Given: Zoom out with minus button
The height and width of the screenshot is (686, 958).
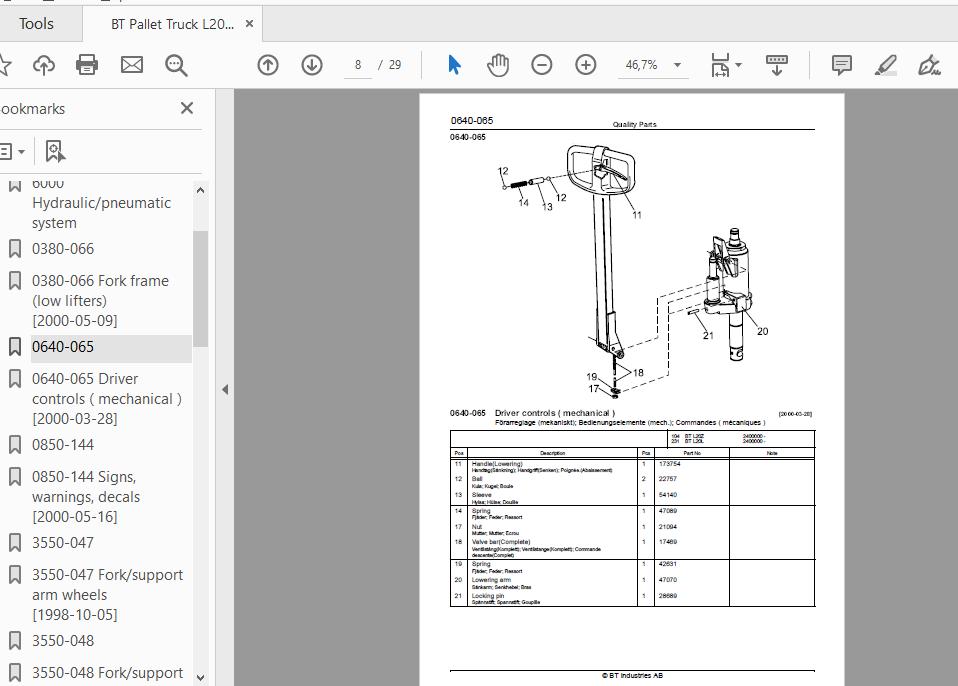Looking at the screenshot, I should tap(541, 65).
